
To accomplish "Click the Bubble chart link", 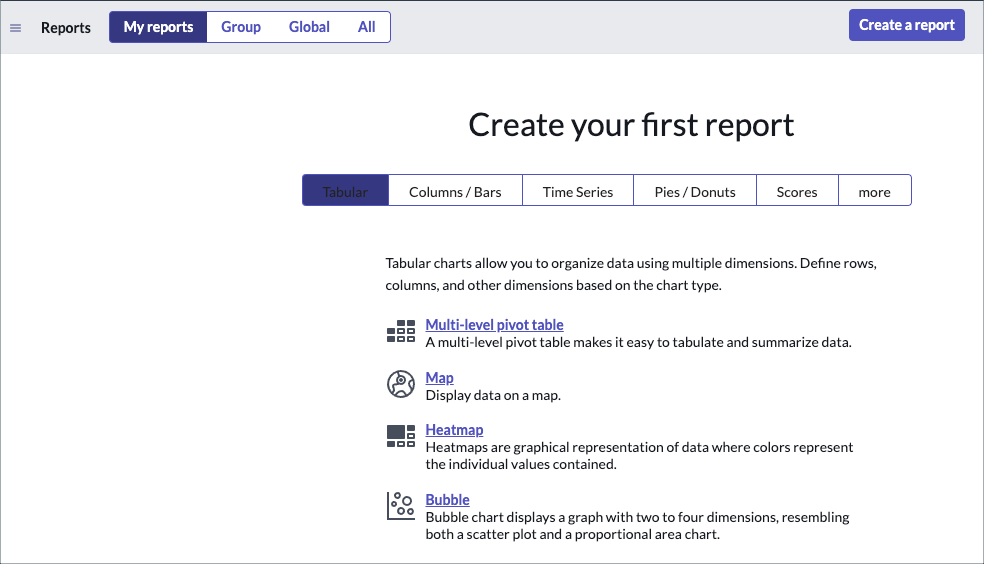I will 447,500.
